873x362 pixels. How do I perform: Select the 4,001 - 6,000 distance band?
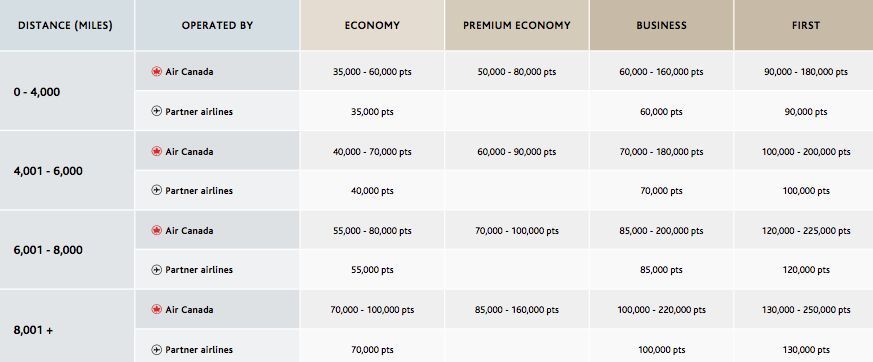coord(48,171)
